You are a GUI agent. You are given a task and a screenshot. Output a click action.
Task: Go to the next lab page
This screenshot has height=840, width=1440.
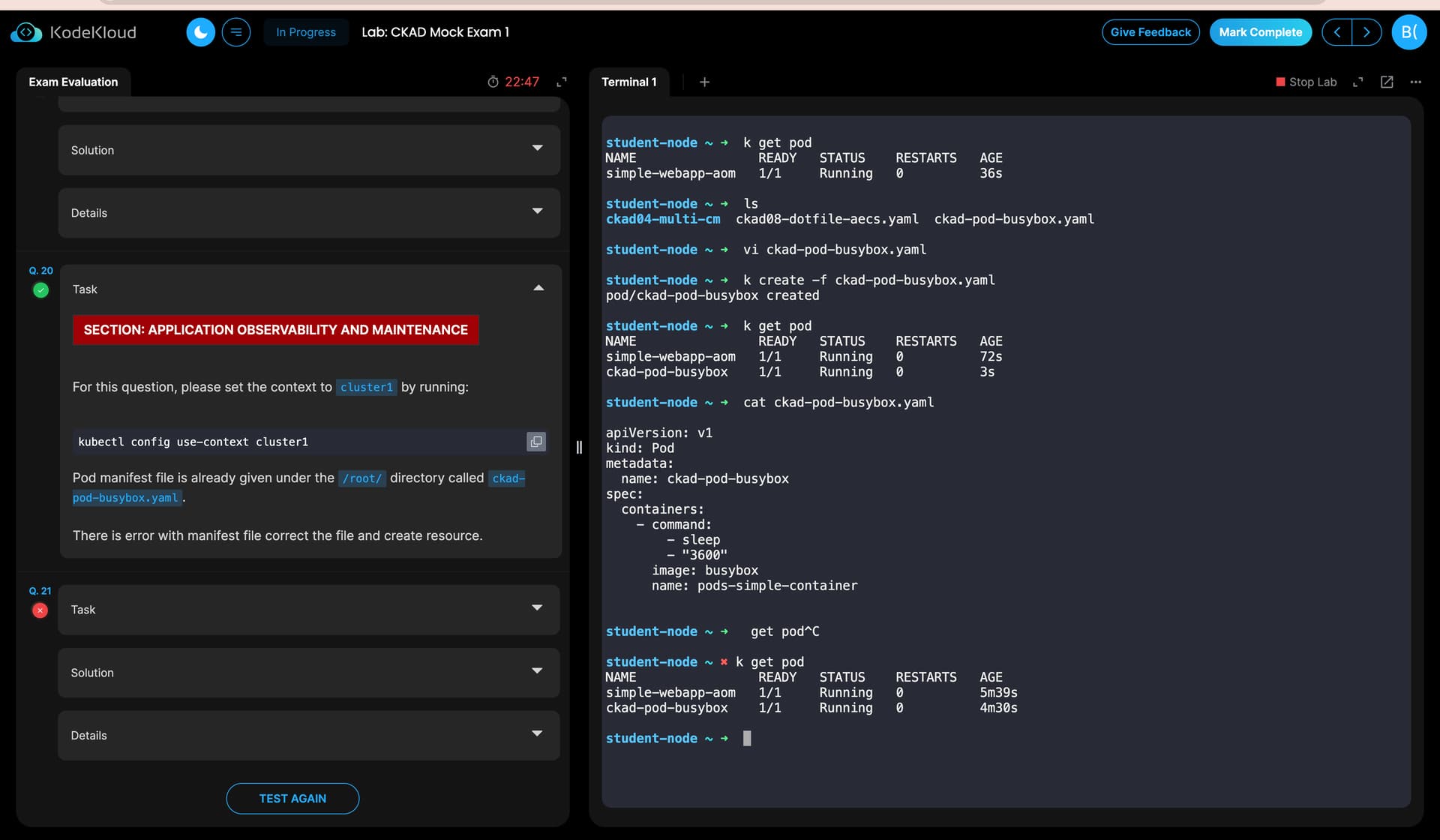pyautogui.click(x=1366, y=32)
